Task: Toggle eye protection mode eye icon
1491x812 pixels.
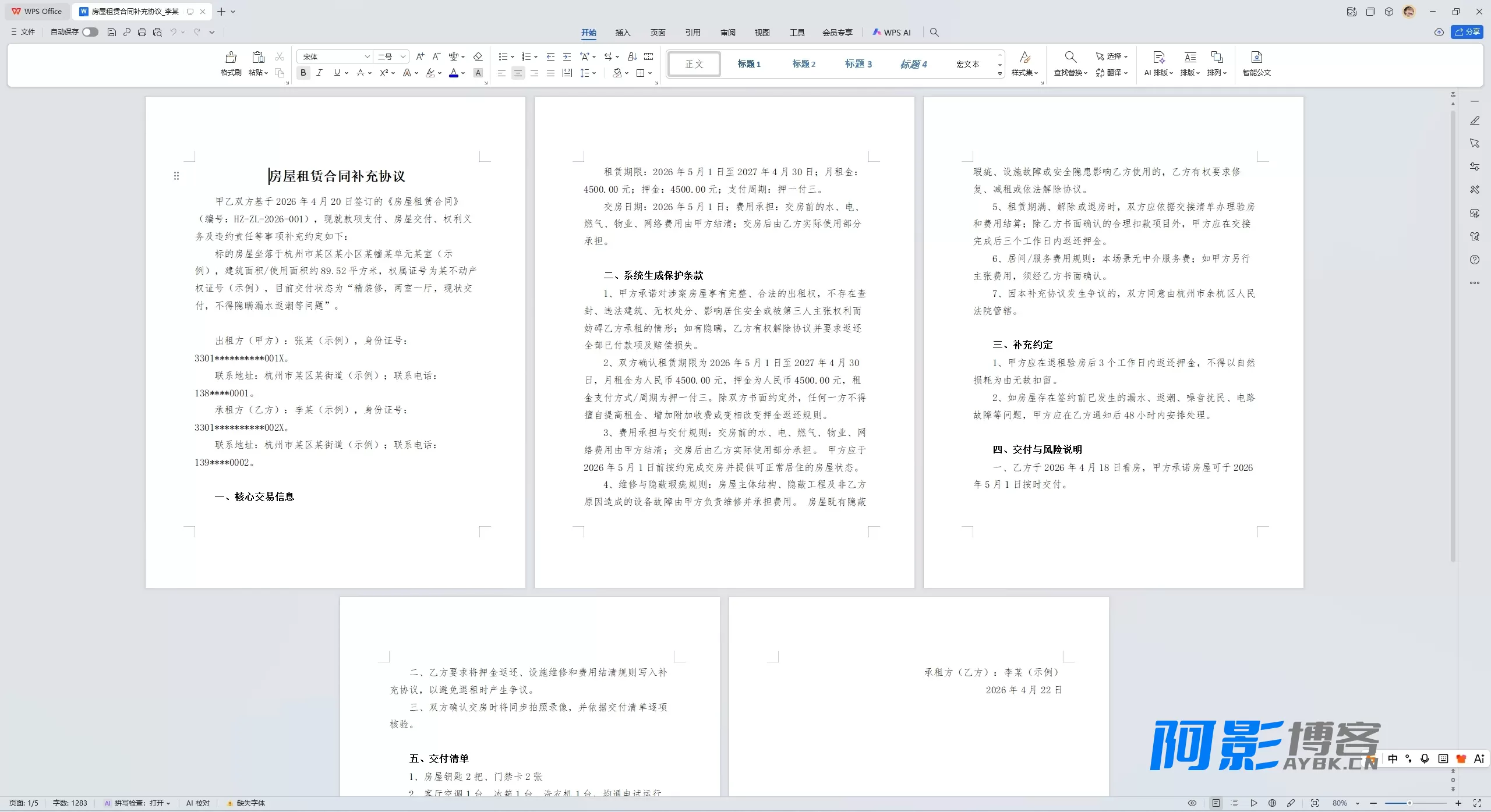Action: [x=1192, y=803]
